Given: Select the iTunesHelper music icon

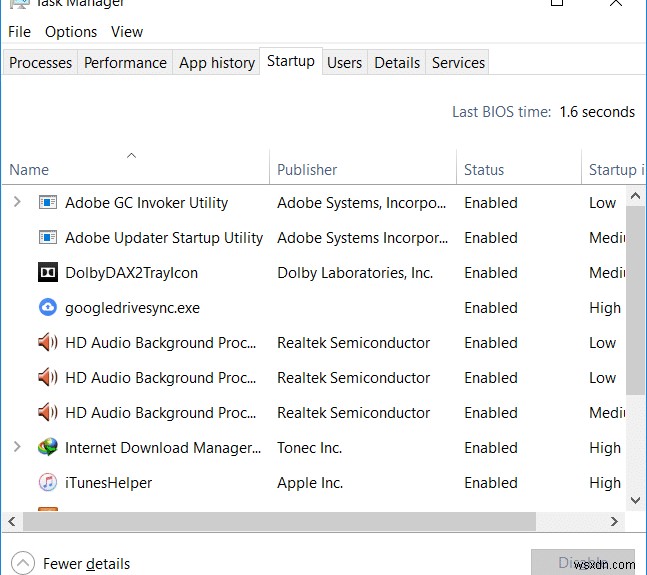Looking at the screenshot, I should click(47, 483).
